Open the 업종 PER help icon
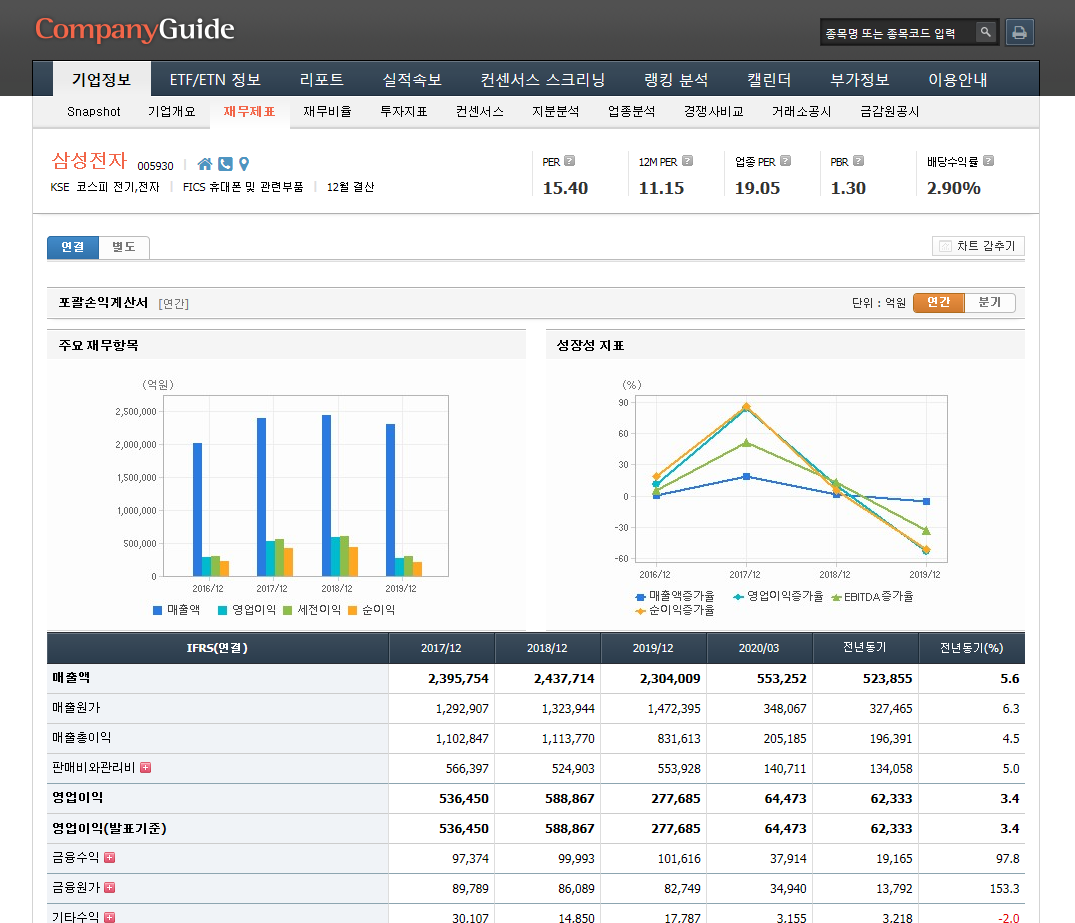Screen dimensions: 1075x923 tap(786, 161)
